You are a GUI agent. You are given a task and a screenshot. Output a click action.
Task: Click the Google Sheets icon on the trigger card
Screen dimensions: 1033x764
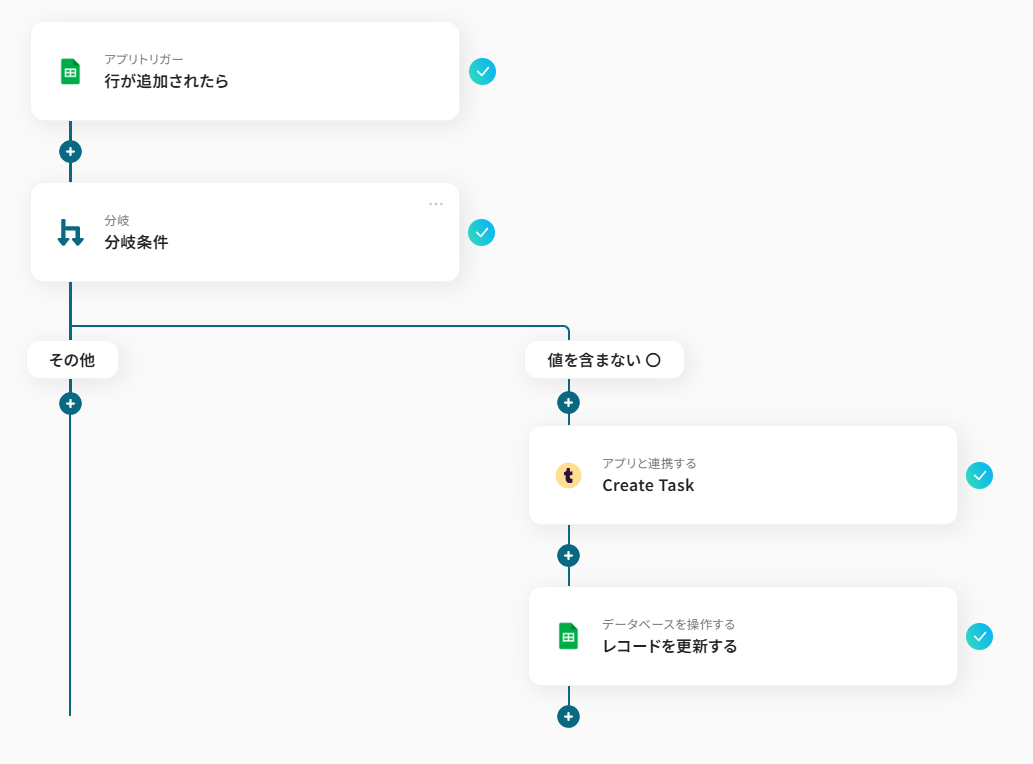click(x=70, y=72)
